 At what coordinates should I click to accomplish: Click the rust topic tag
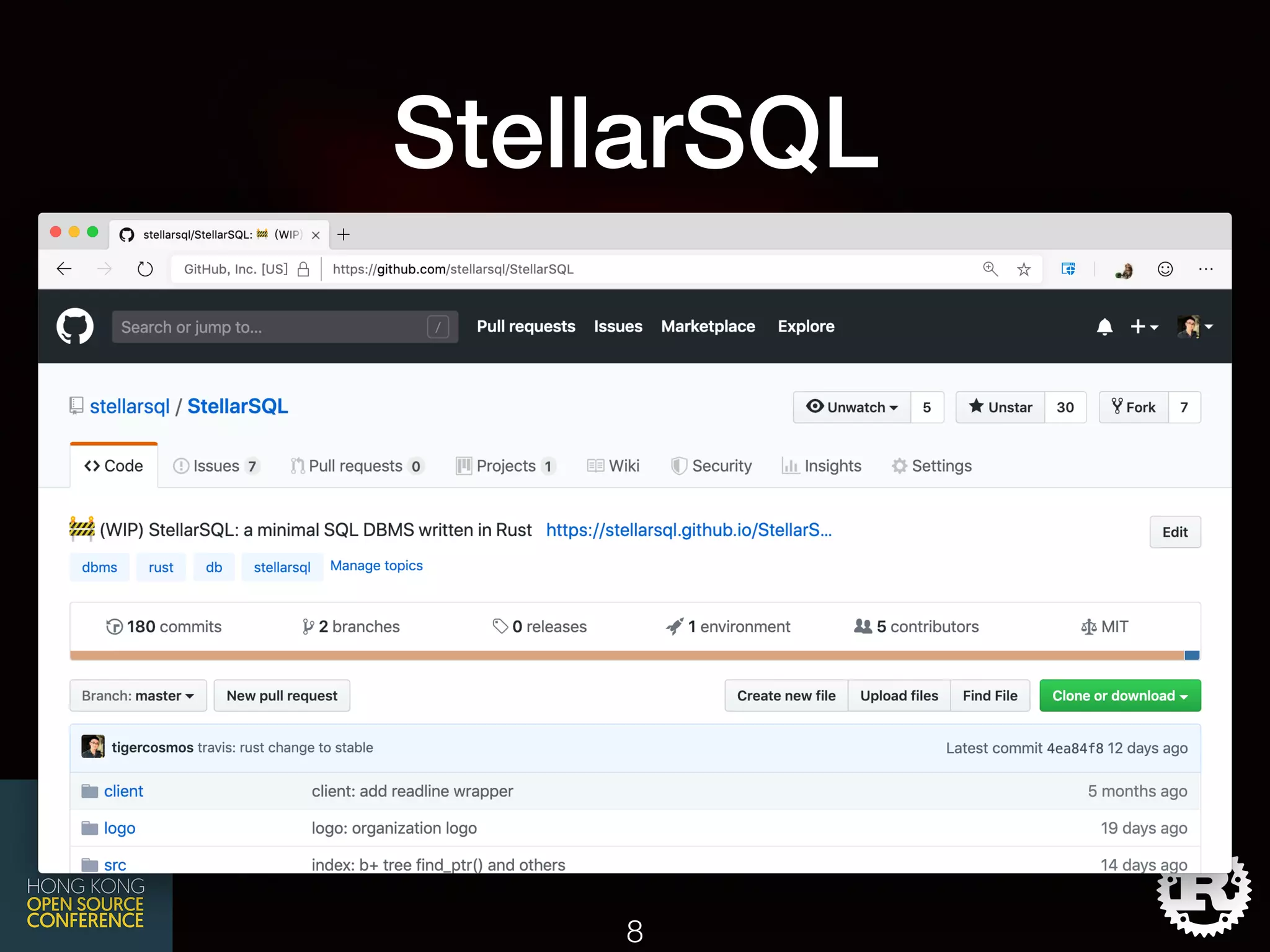[x=161, y=567]
